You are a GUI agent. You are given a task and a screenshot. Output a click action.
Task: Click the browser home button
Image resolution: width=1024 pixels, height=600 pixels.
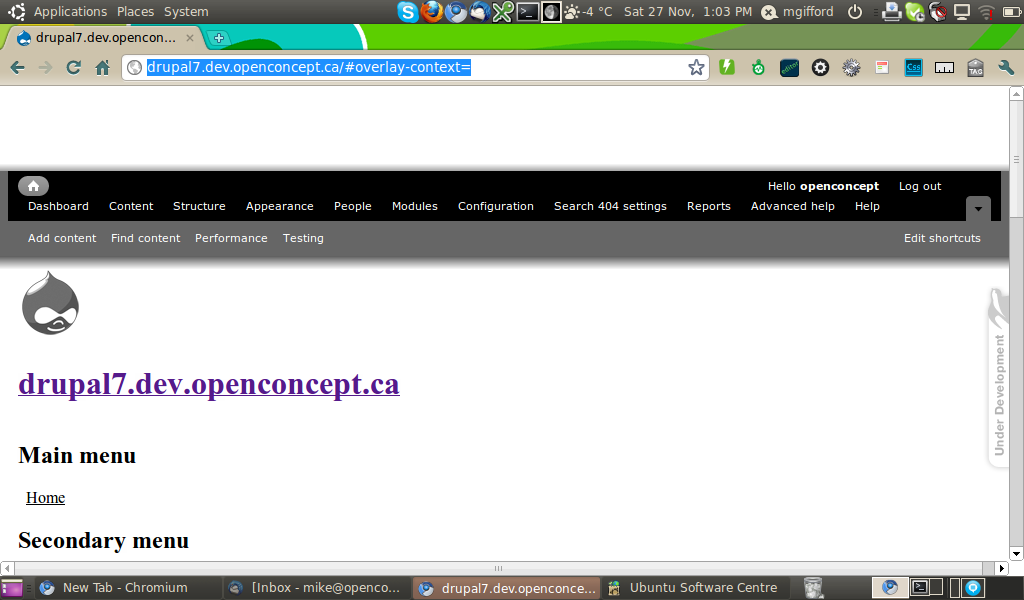pyautogui.click(x=103, y=67)
